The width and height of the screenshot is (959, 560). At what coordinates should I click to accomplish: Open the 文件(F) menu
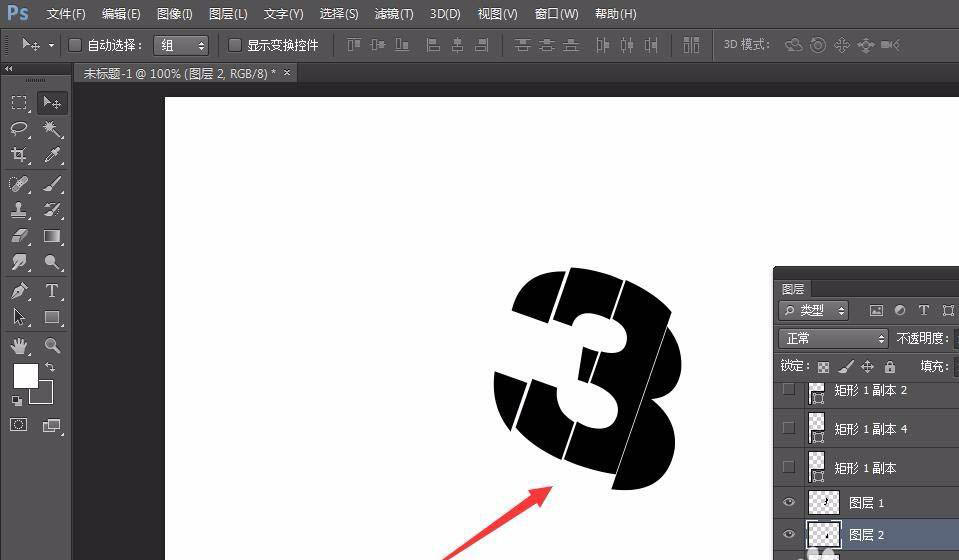[x=65, y=13]
